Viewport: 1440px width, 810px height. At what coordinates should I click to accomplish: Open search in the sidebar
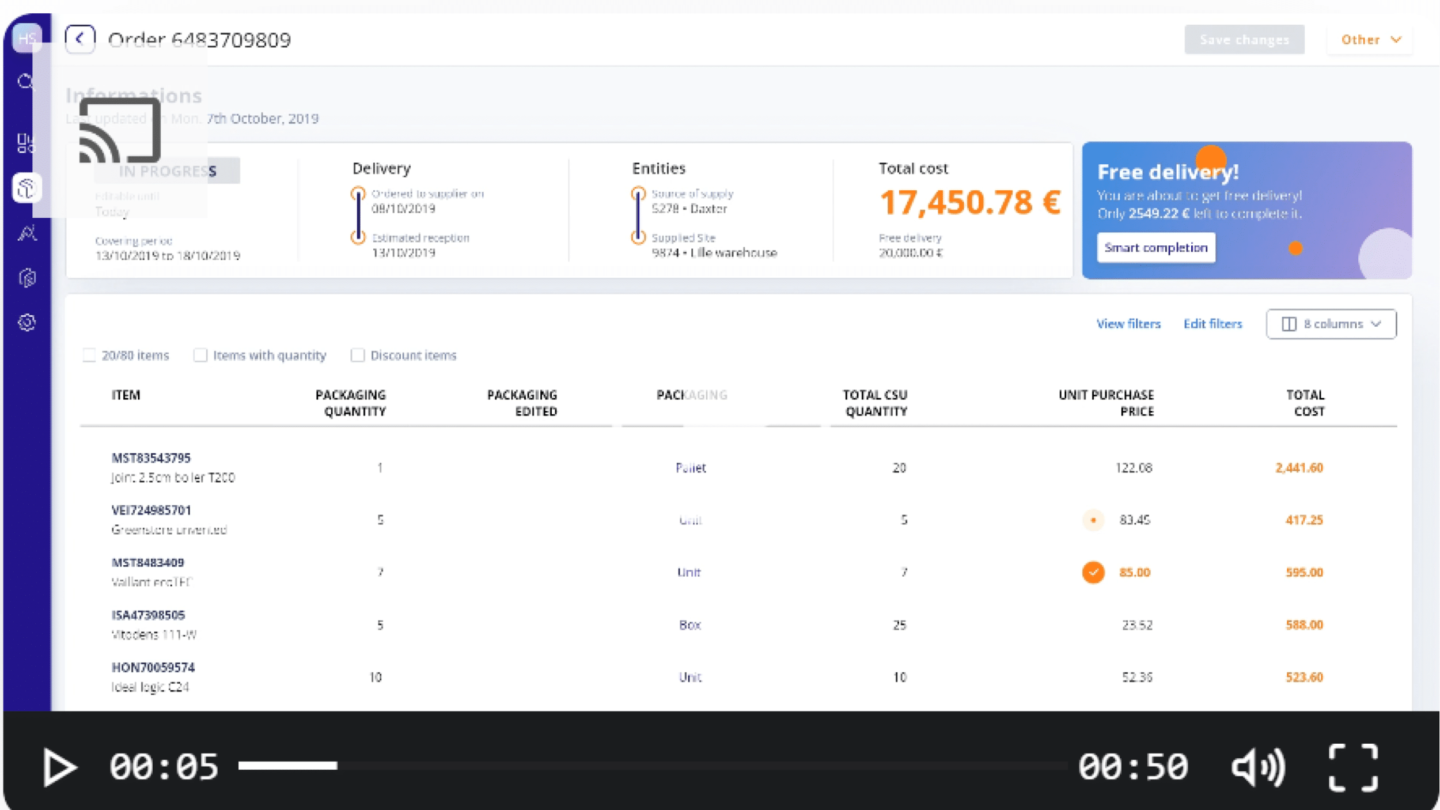click(x=27, y=82)
